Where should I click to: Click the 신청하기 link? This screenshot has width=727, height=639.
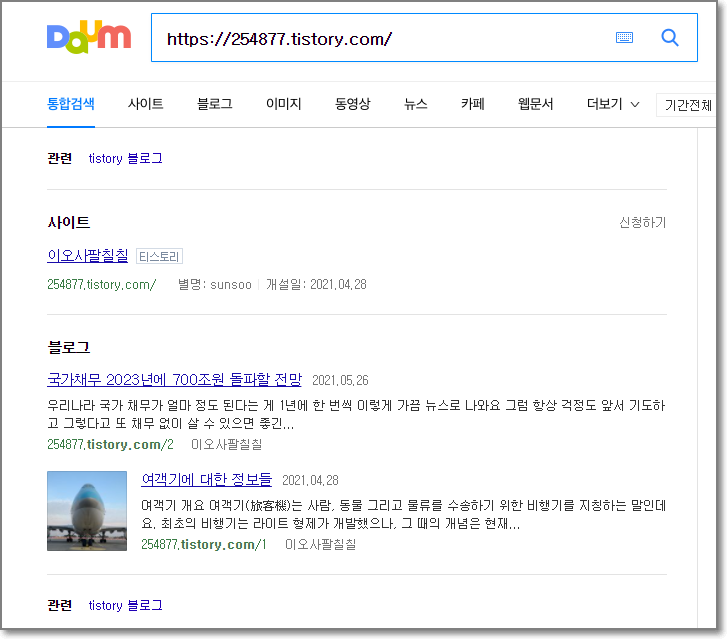[x=643, y=223]
